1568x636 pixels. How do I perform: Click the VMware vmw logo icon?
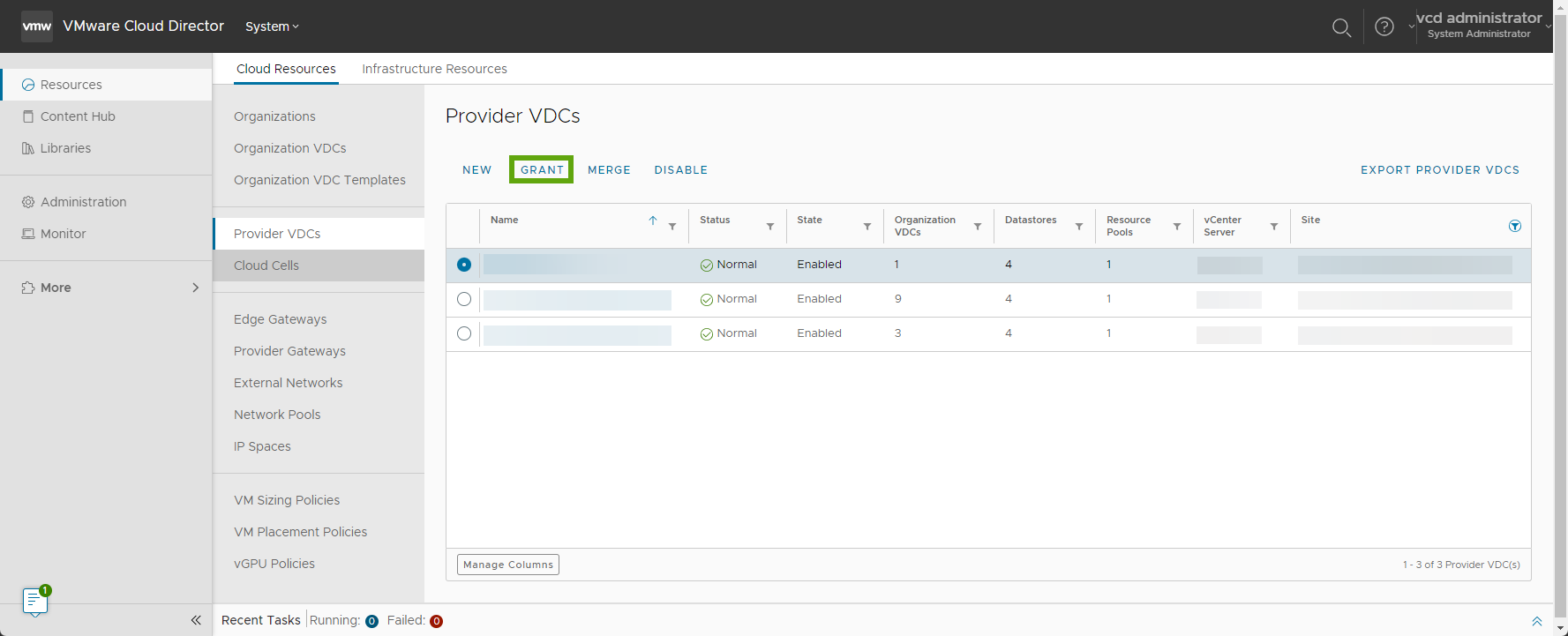point(37,26)
